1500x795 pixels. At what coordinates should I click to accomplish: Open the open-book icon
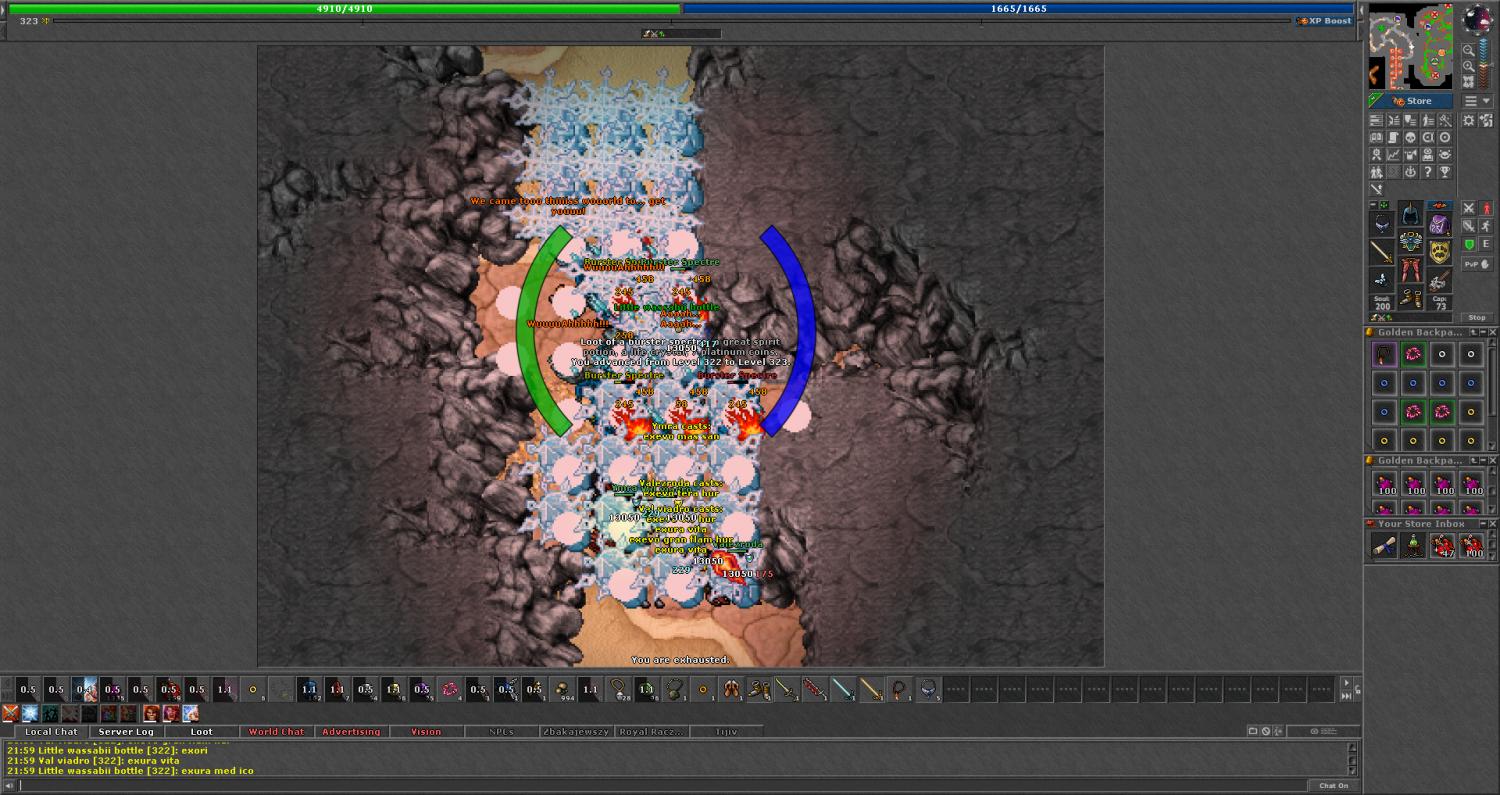click(1376, 137)
